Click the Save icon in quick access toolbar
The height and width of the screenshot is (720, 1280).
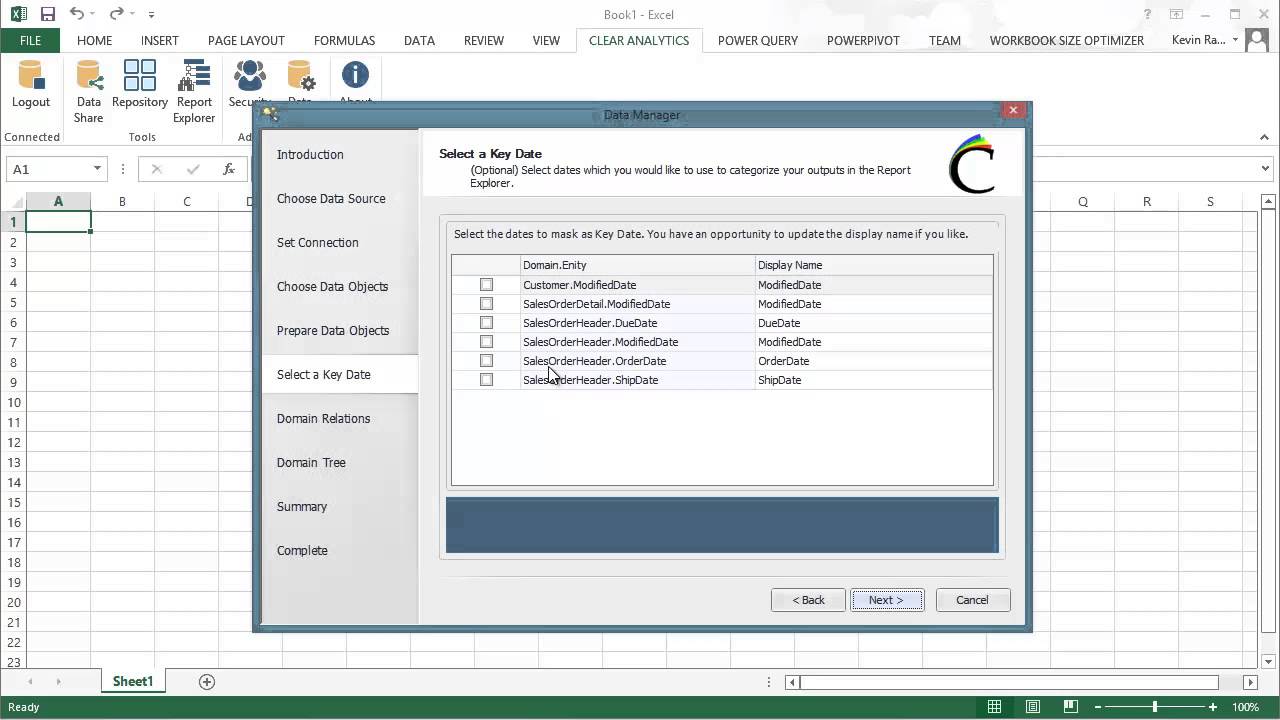point(47,14)
